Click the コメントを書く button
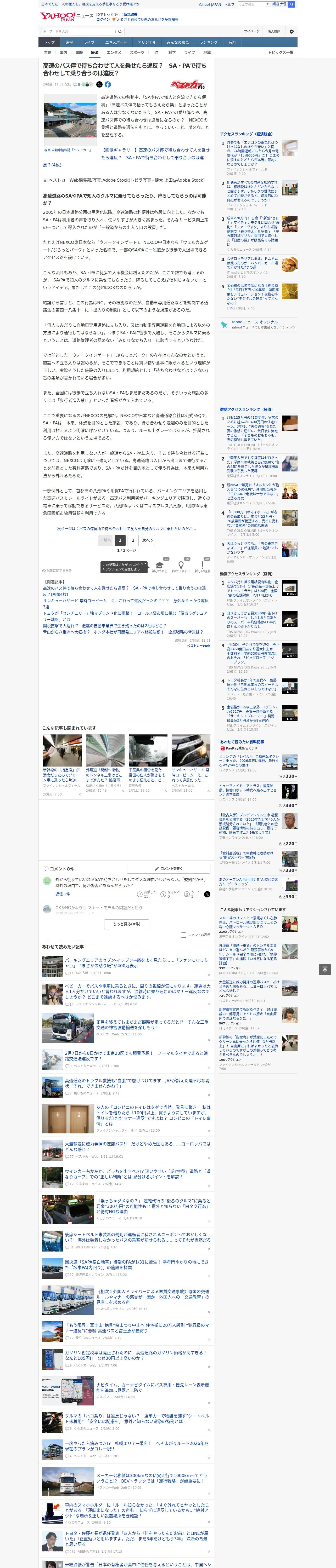Image resolution: width=336 pixels, height=1568 pixels. click(169, 869)
